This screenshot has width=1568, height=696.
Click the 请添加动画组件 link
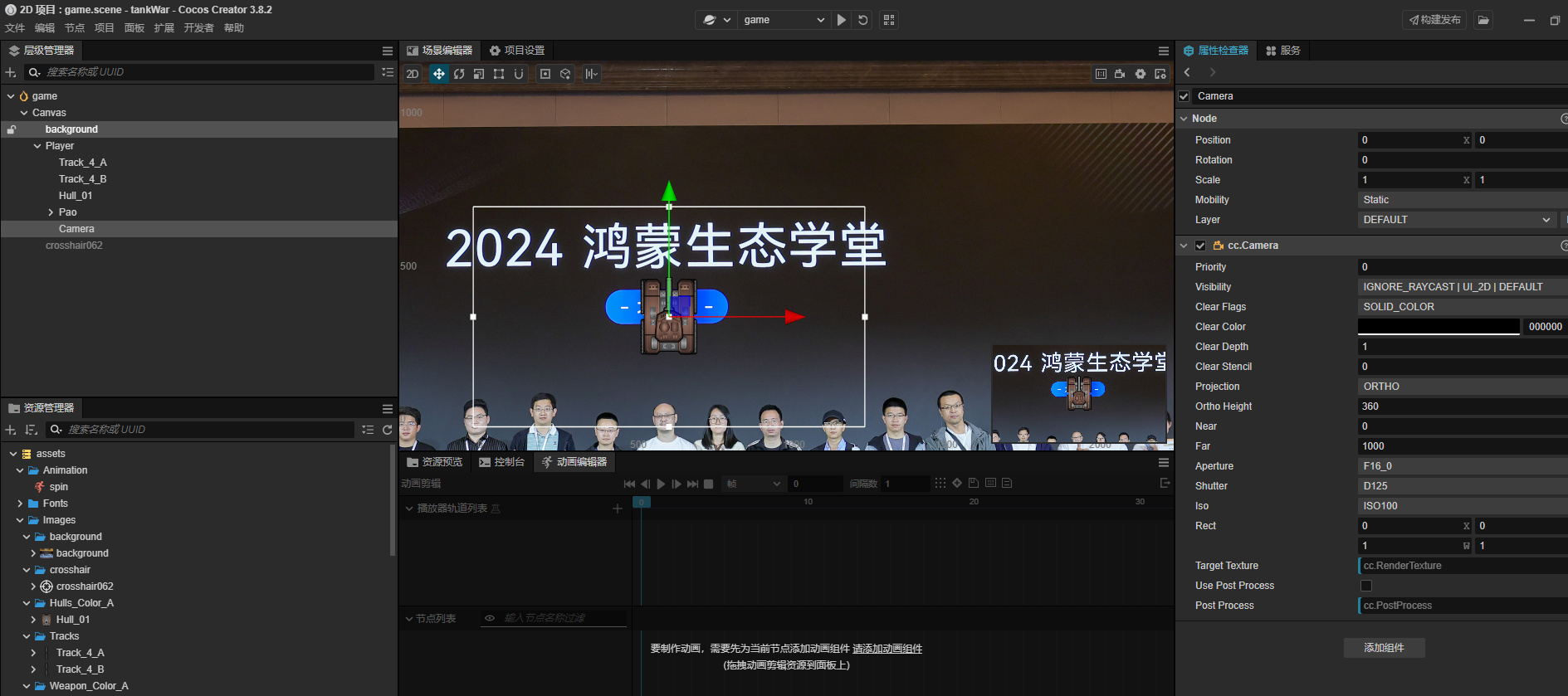(887, 649)
